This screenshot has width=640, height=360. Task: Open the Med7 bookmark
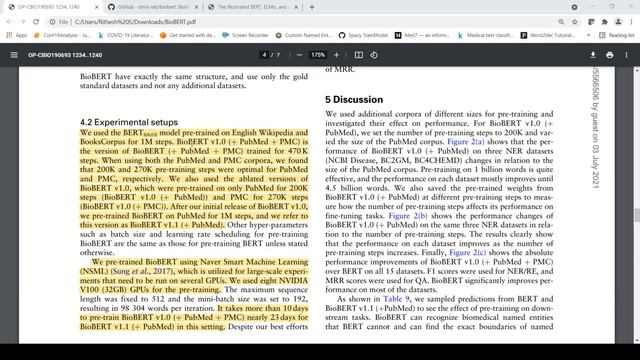click(422, 36)
